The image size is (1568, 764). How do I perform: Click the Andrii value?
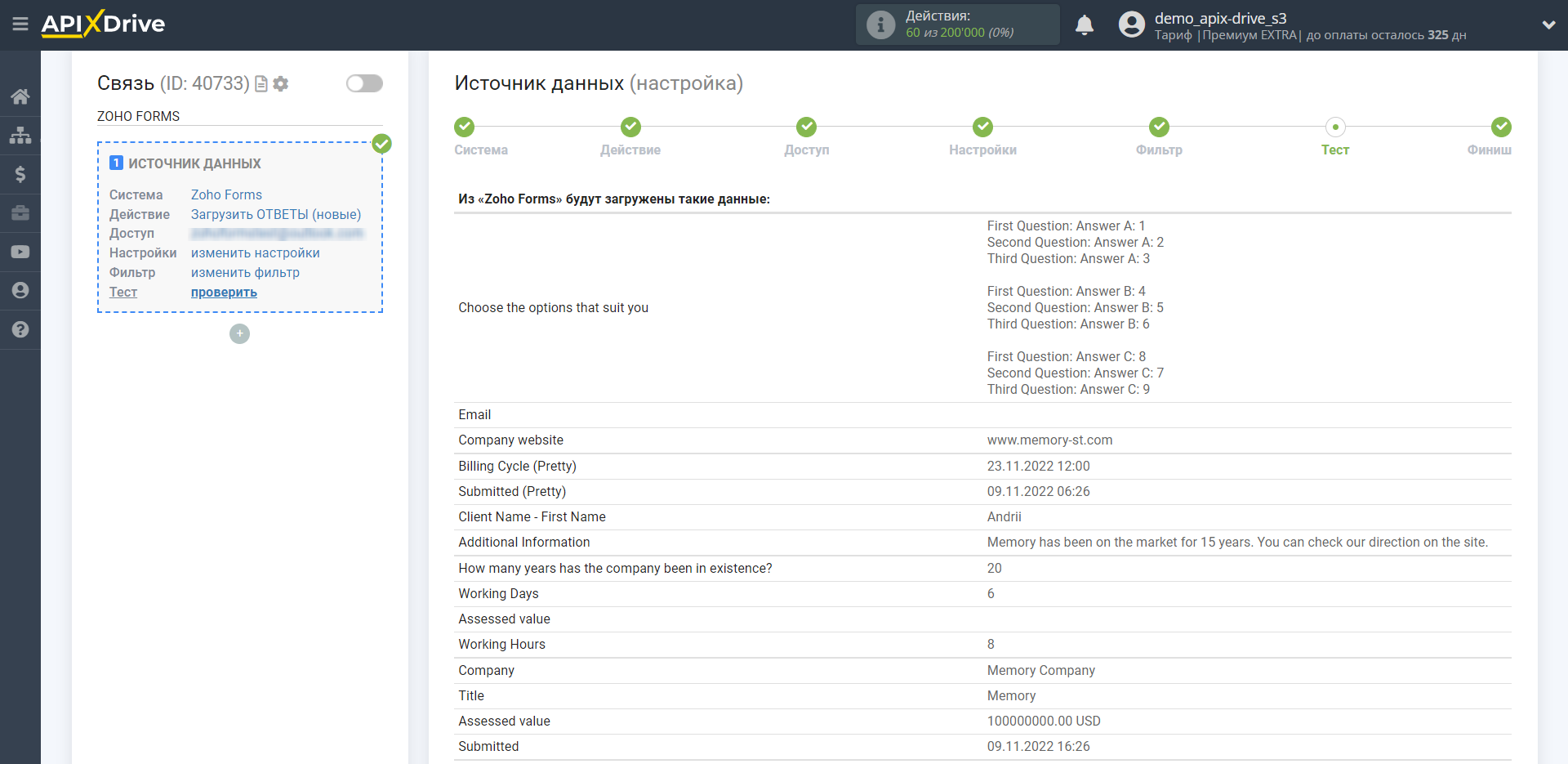(1004, 516)
